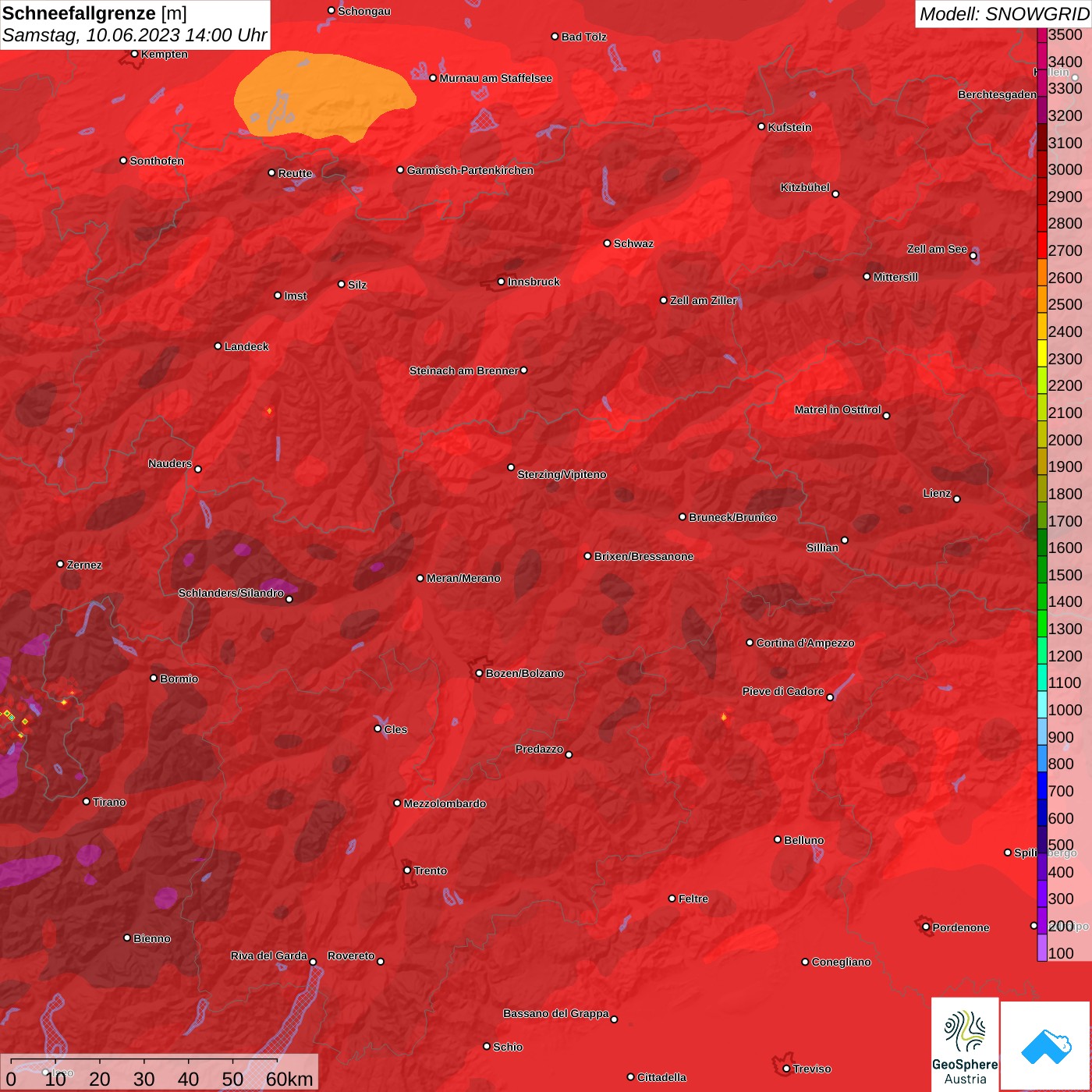Click the blue avalanche service logo
Screen dimensions: 1092x1092
click(x=1046, y=1046)
